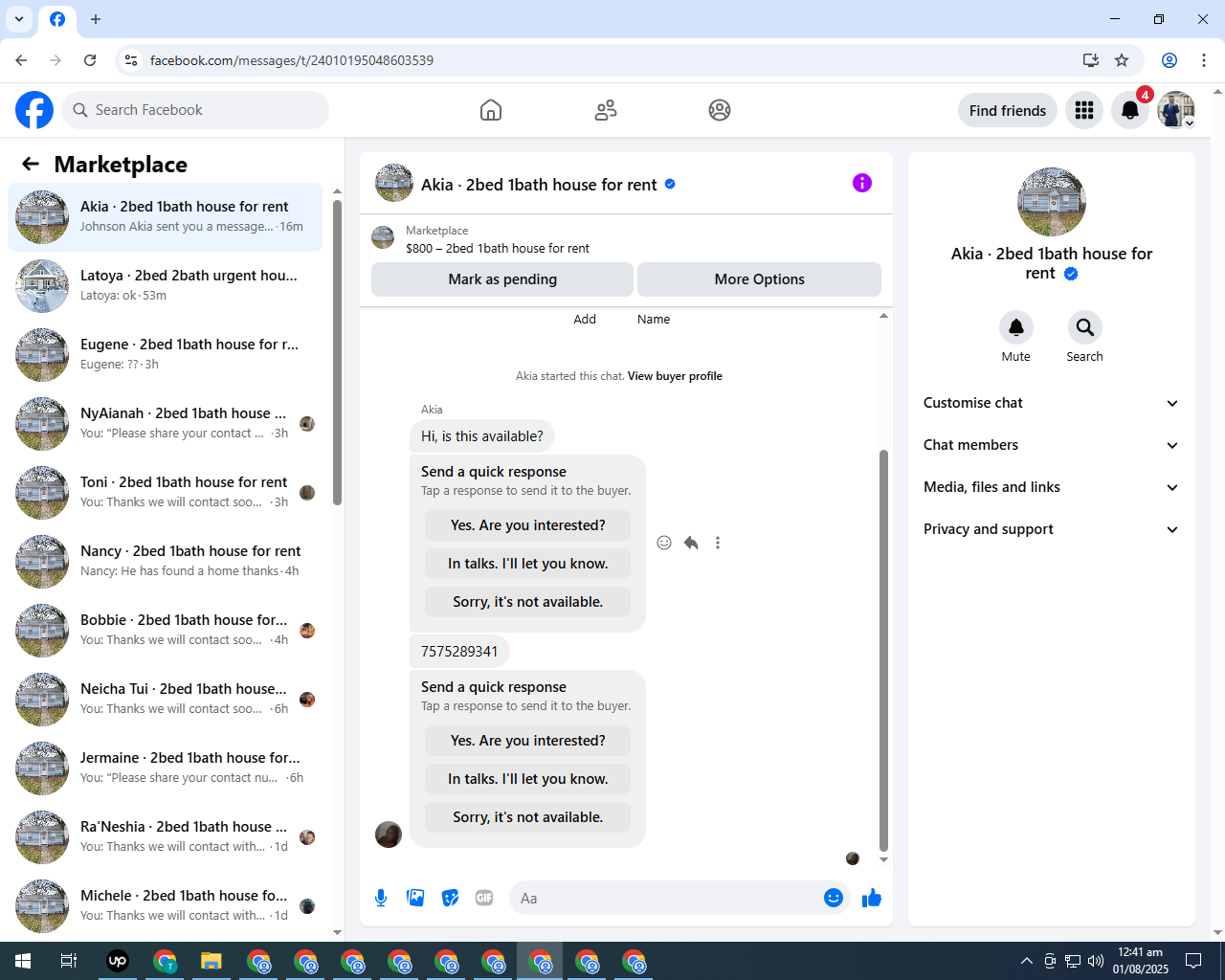Viewport: 1225px width, 980px height.
Task: Expand the Privacy and support section
Action: tap(1051, 529)
